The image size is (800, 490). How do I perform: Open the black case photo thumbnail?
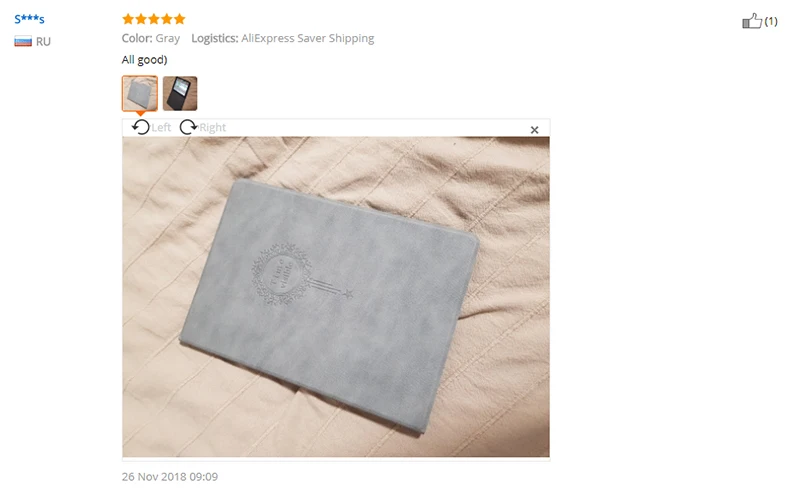tap(180, 93)
